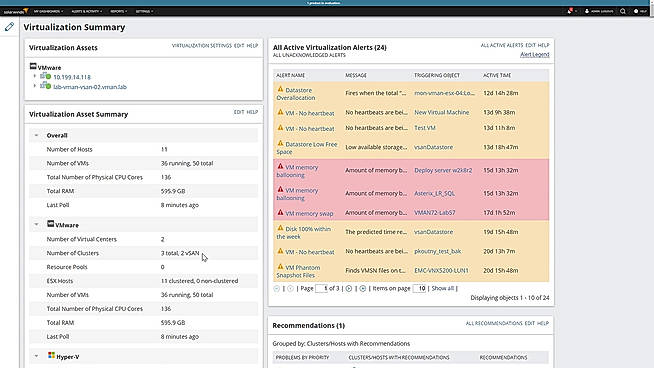
Task: Click Edit in Recommendations panel
Action: coord(530,323)
